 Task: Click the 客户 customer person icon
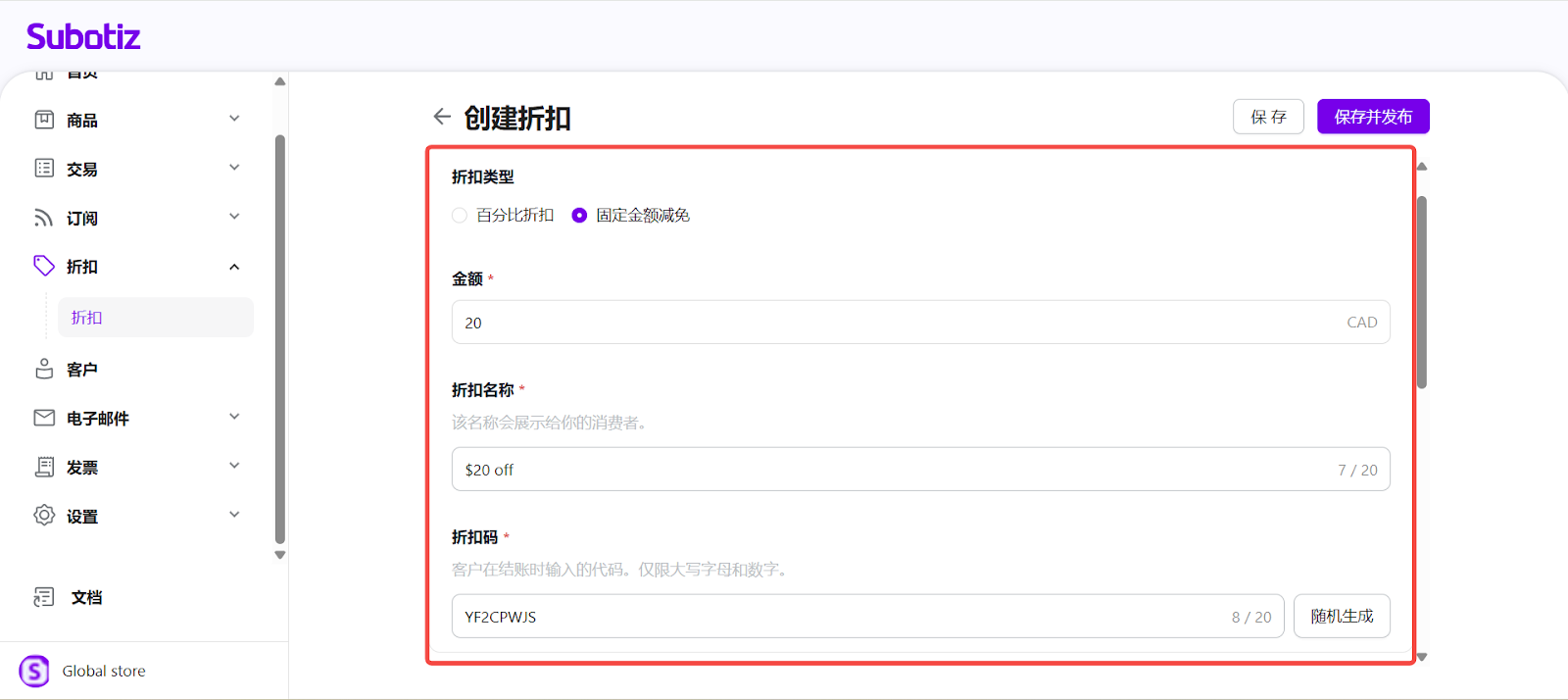(44, 369)
